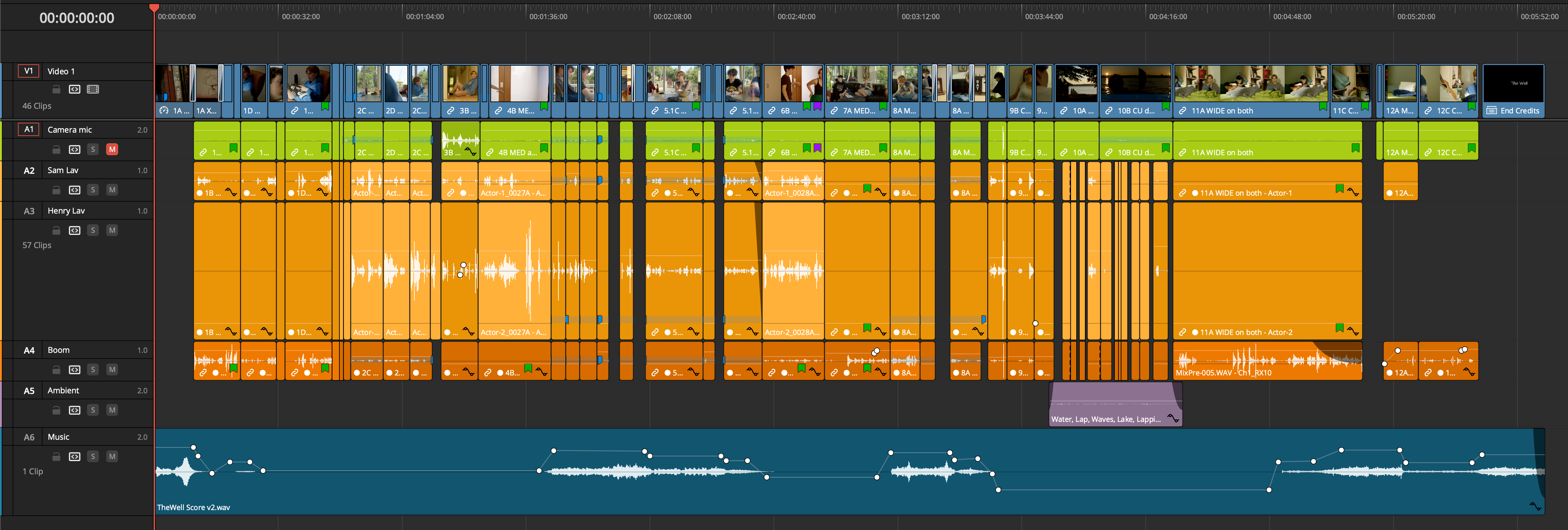Click the V1 destination control

coord(28,71)
